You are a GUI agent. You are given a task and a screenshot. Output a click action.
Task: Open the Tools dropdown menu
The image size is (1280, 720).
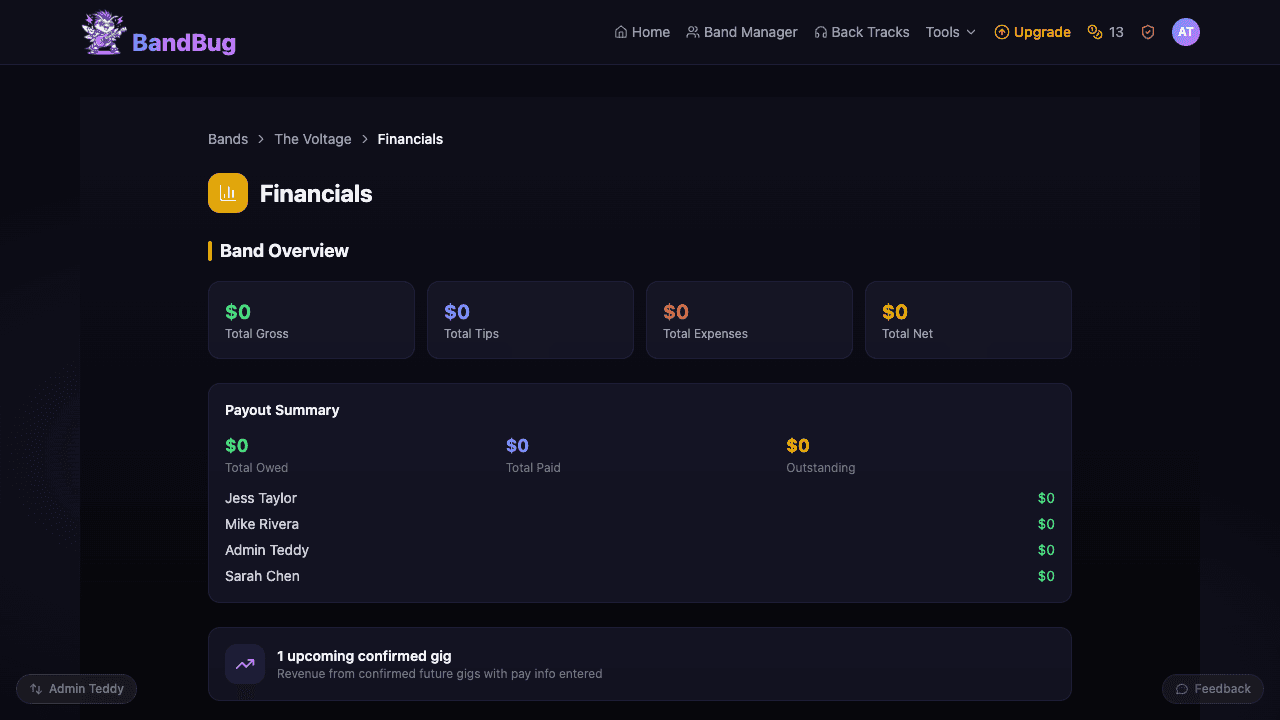pyautogui.click(x=949, y=31)
